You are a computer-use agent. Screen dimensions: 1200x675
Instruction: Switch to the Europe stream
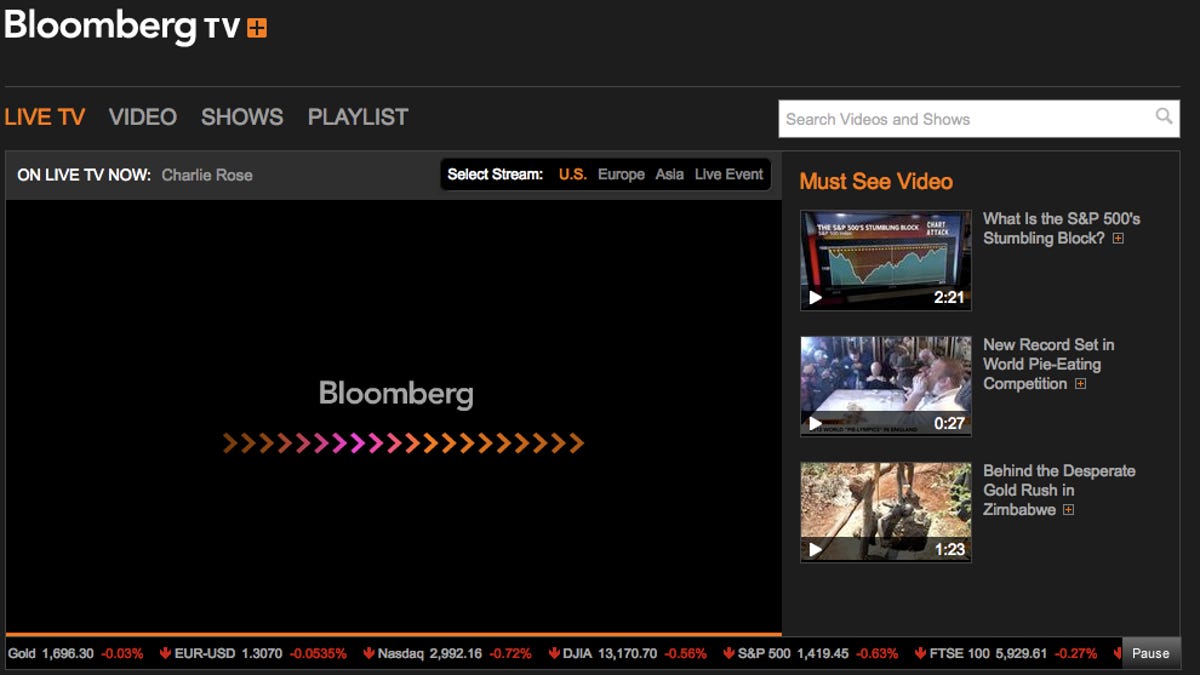tap(621, 174)
